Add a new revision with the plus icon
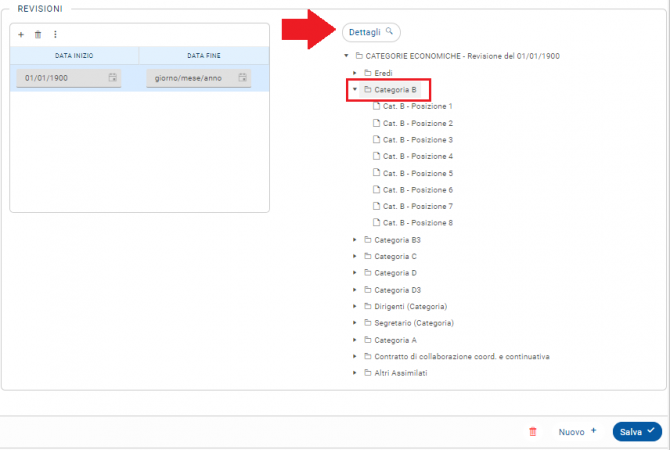Viewport: 670px width, 450px height. [x=21, y=35]
